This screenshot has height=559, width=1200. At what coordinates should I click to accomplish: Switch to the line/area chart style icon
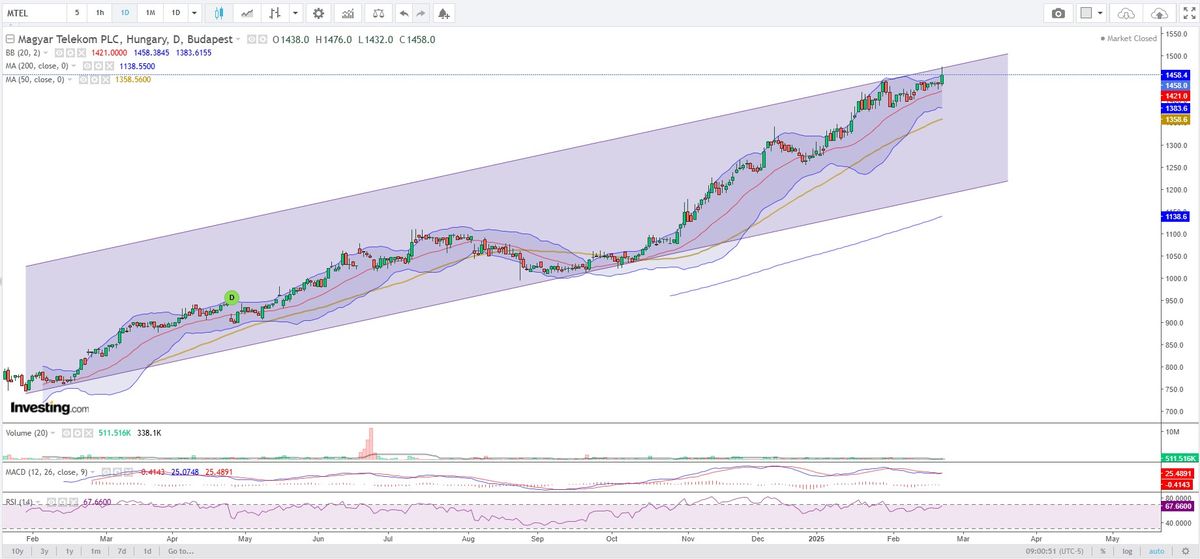pyautogui.click(x=247, y=13)
